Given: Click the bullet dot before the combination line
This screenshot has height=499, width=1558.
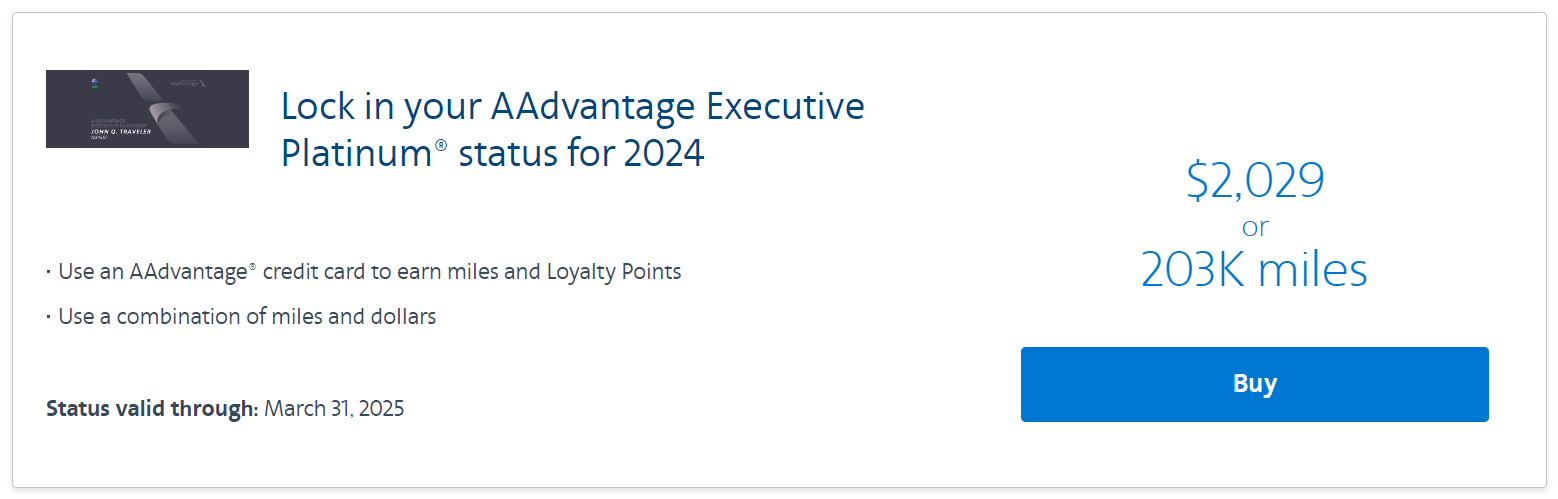Looking at the screenshot, I should pyautogui.click(x=49, y=317).
